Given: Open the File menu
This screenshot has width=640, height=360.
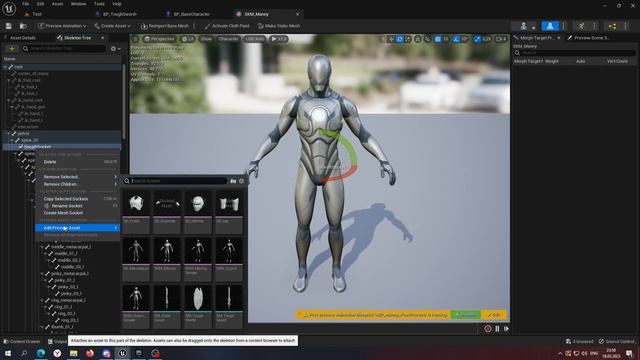Looking at the screenshot, I should 25,4.
